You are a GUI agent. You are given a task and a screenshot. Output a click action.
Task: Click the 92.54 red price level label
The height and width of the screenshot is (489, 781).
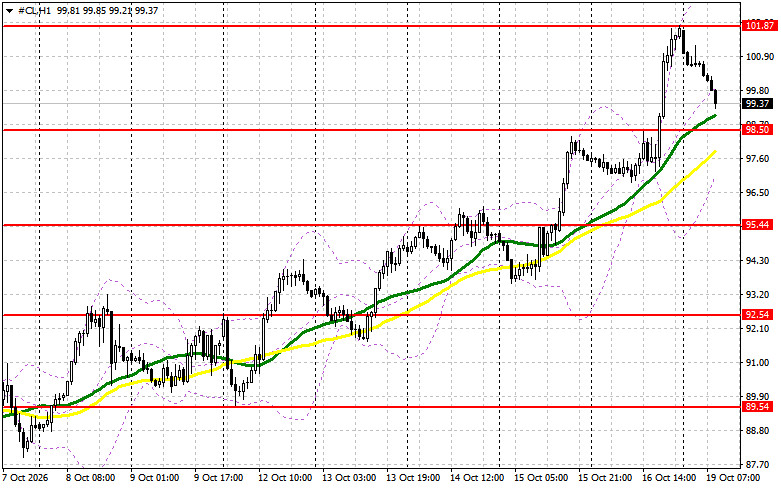pos(757,315)
